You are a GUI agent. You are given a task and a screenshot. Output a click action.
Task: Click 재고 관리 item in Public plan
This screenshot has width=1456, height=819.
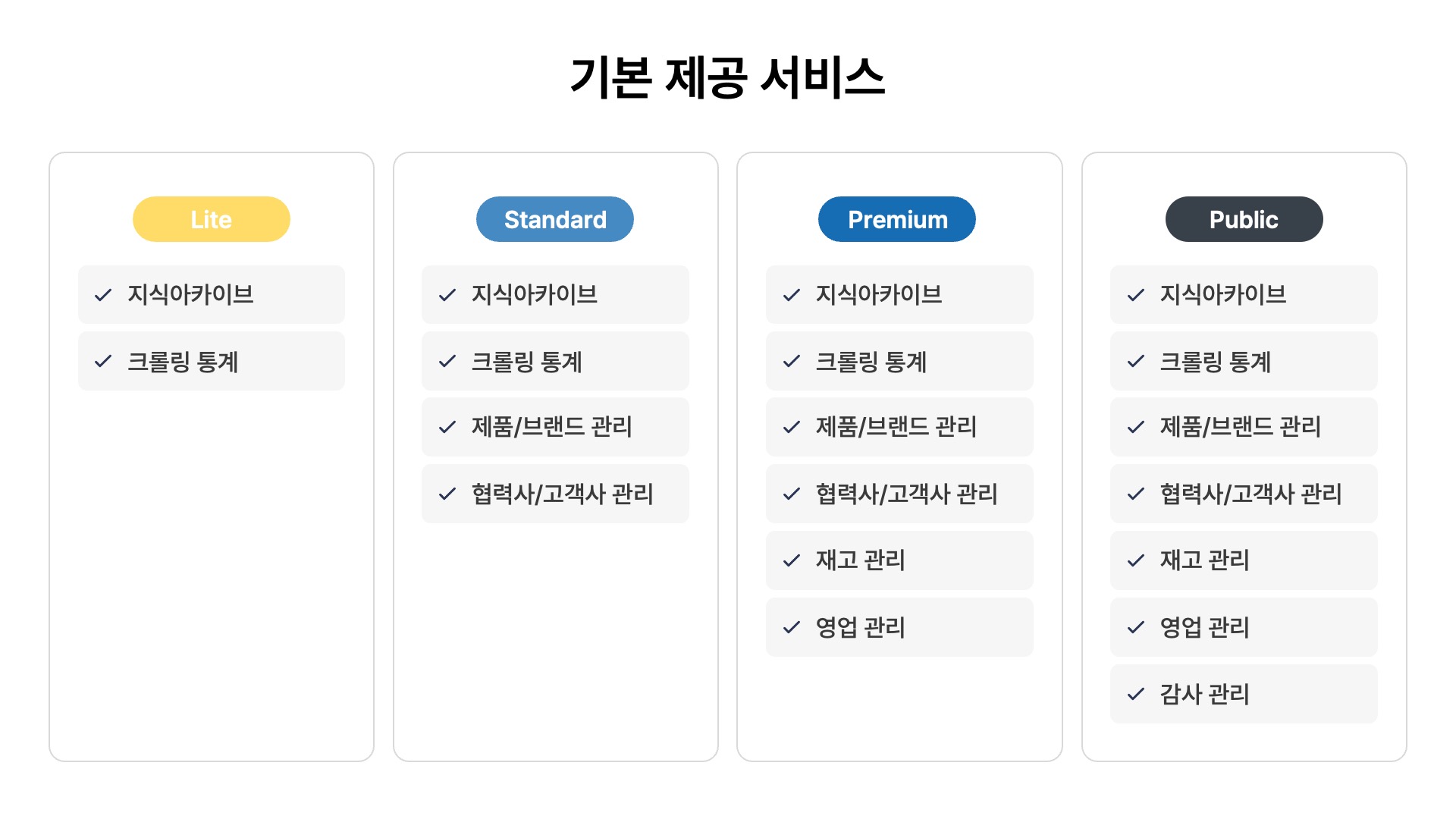1244,560
